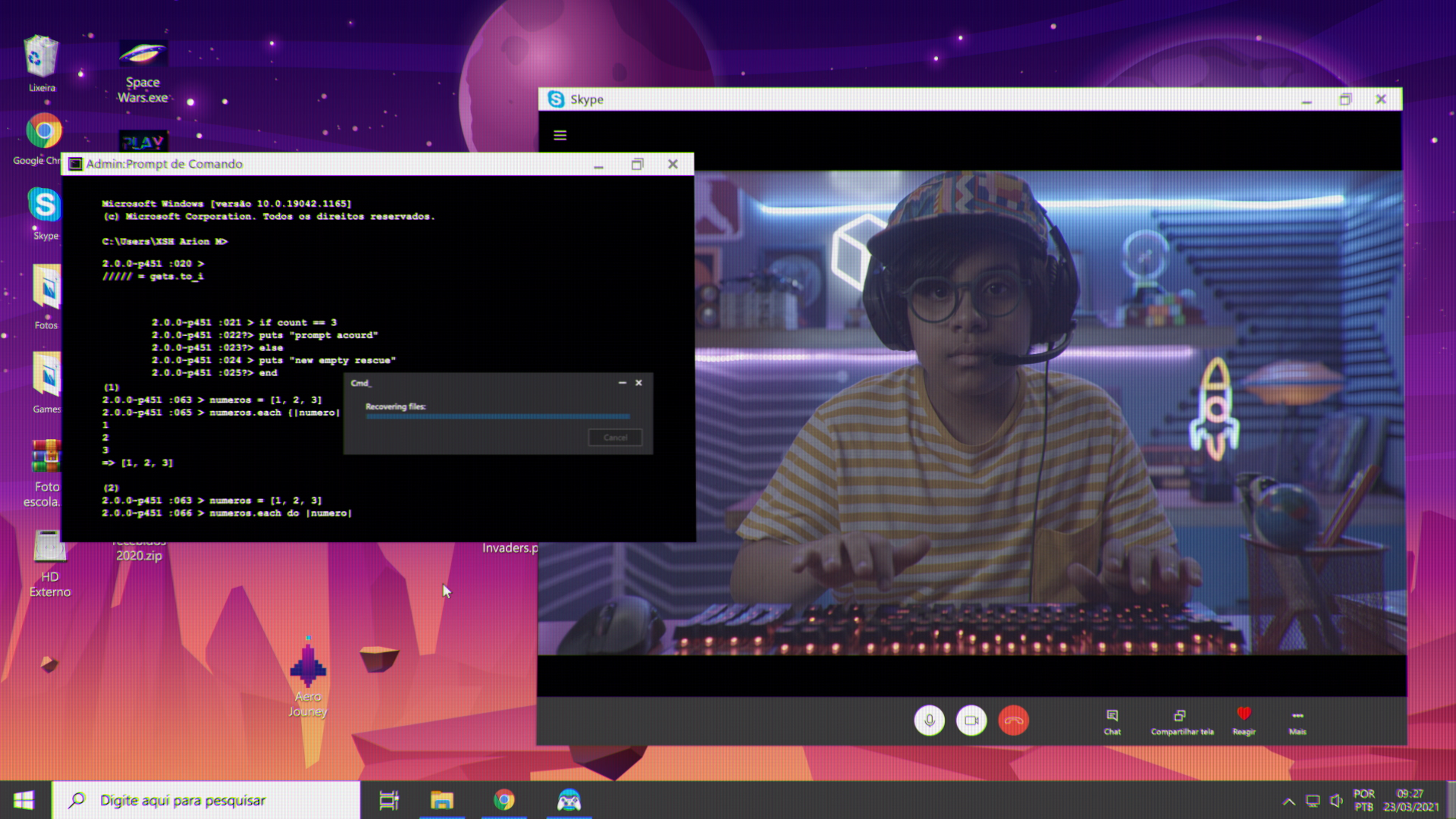
Task: Open the Skype hamburger menu
Action: coord(560,135)
